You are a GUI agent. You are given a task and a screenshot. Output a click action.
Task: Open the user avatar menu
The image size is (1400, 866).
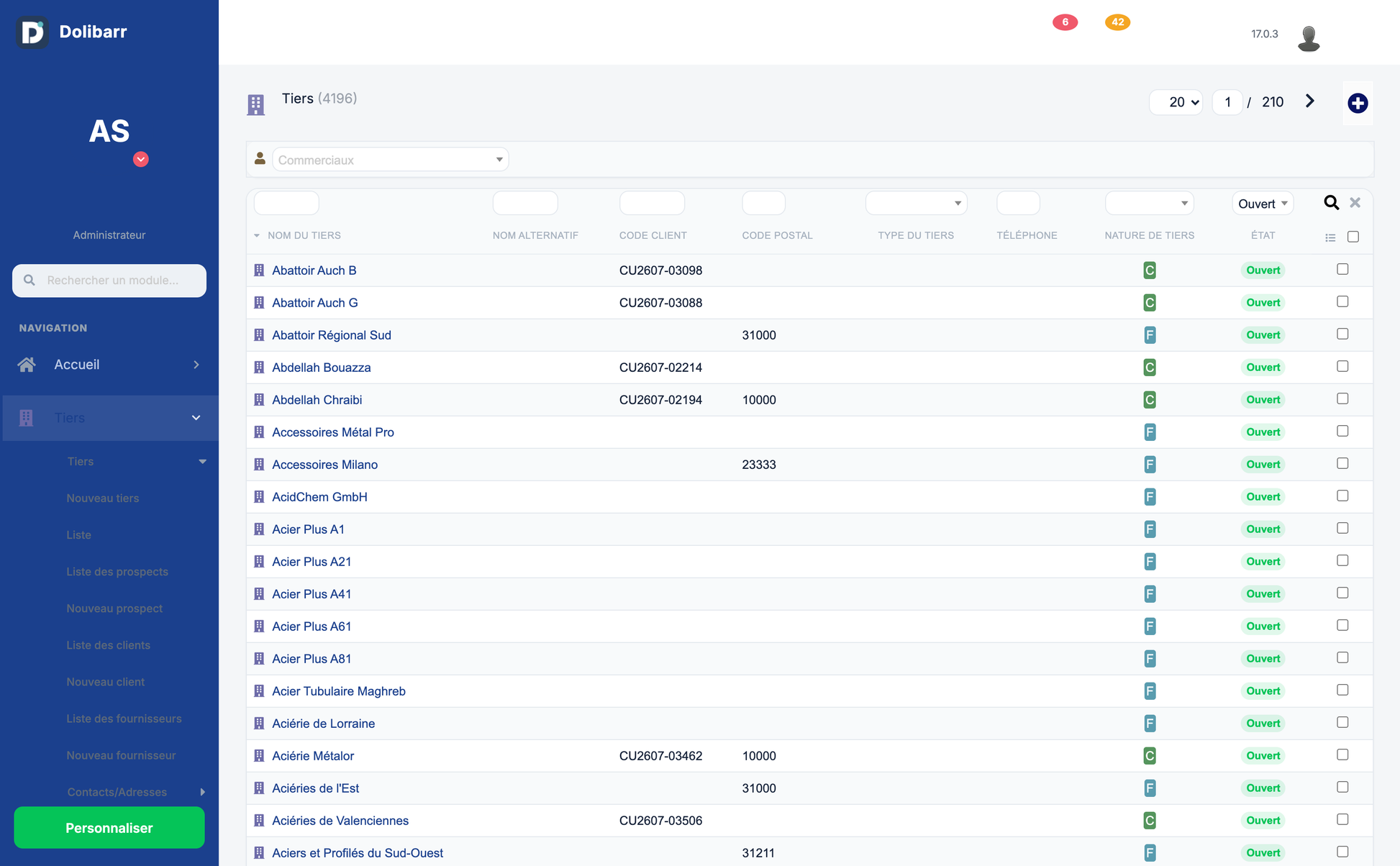point(1309,38)
